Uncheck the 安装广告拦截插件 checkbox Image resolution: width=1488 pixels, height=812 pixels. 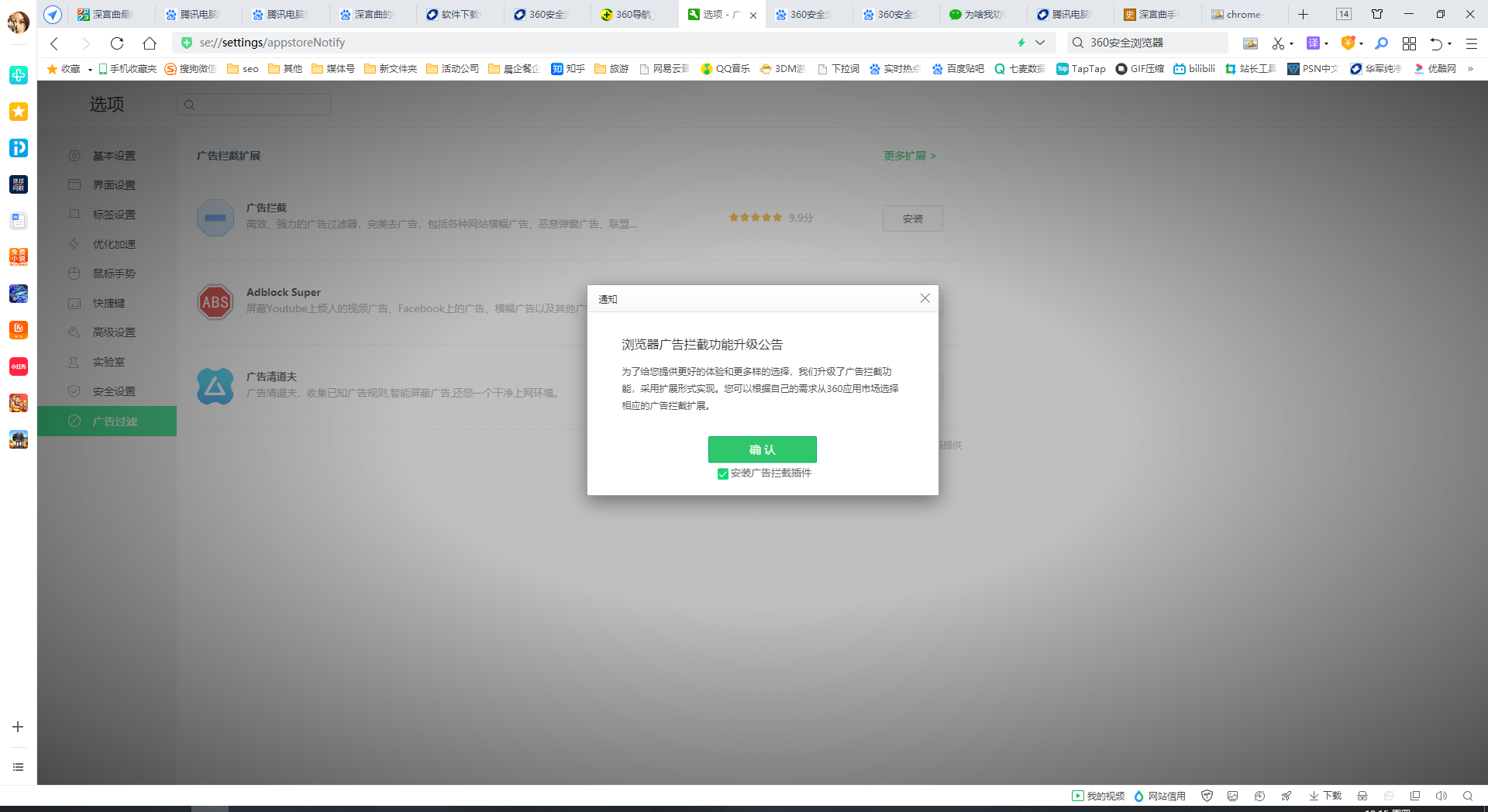pyautogui.click(x=722, y=473)
